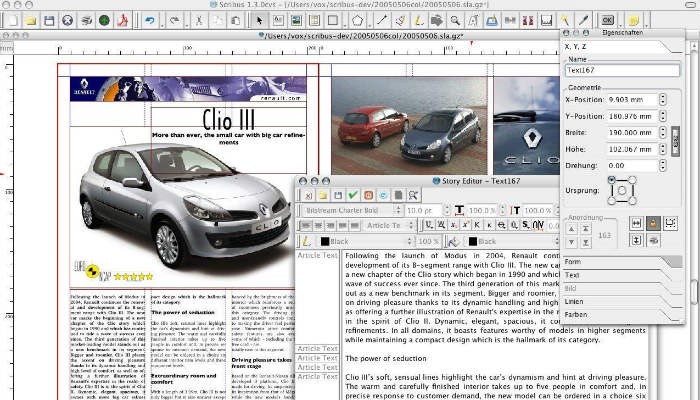Save the document using the main toolbar floppy icon

coord(49,21)
